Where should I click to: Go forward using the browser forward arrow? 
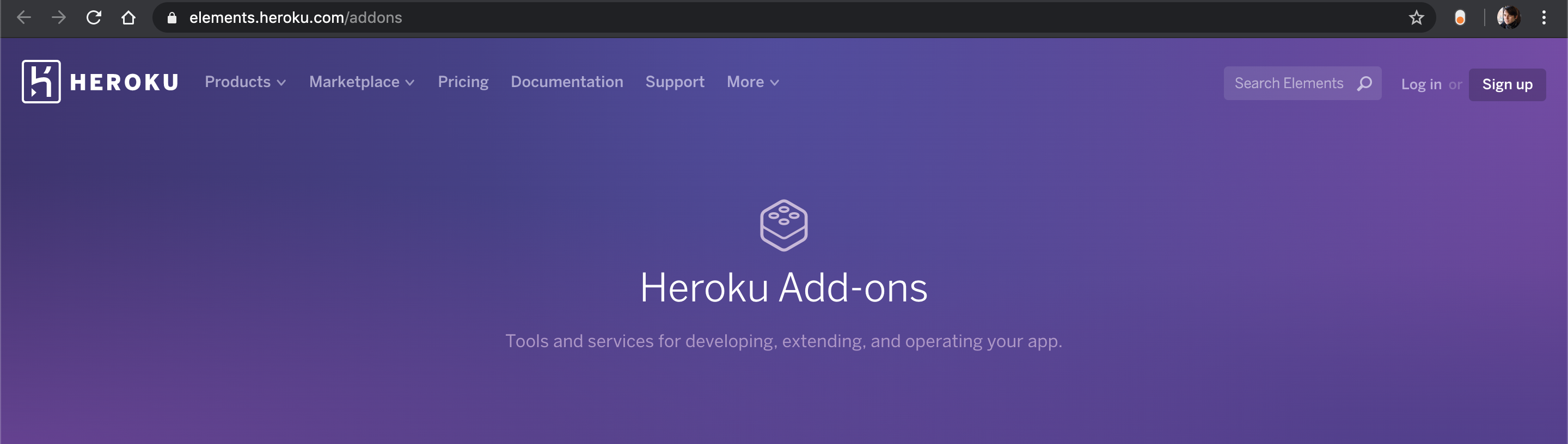point(58,17)
